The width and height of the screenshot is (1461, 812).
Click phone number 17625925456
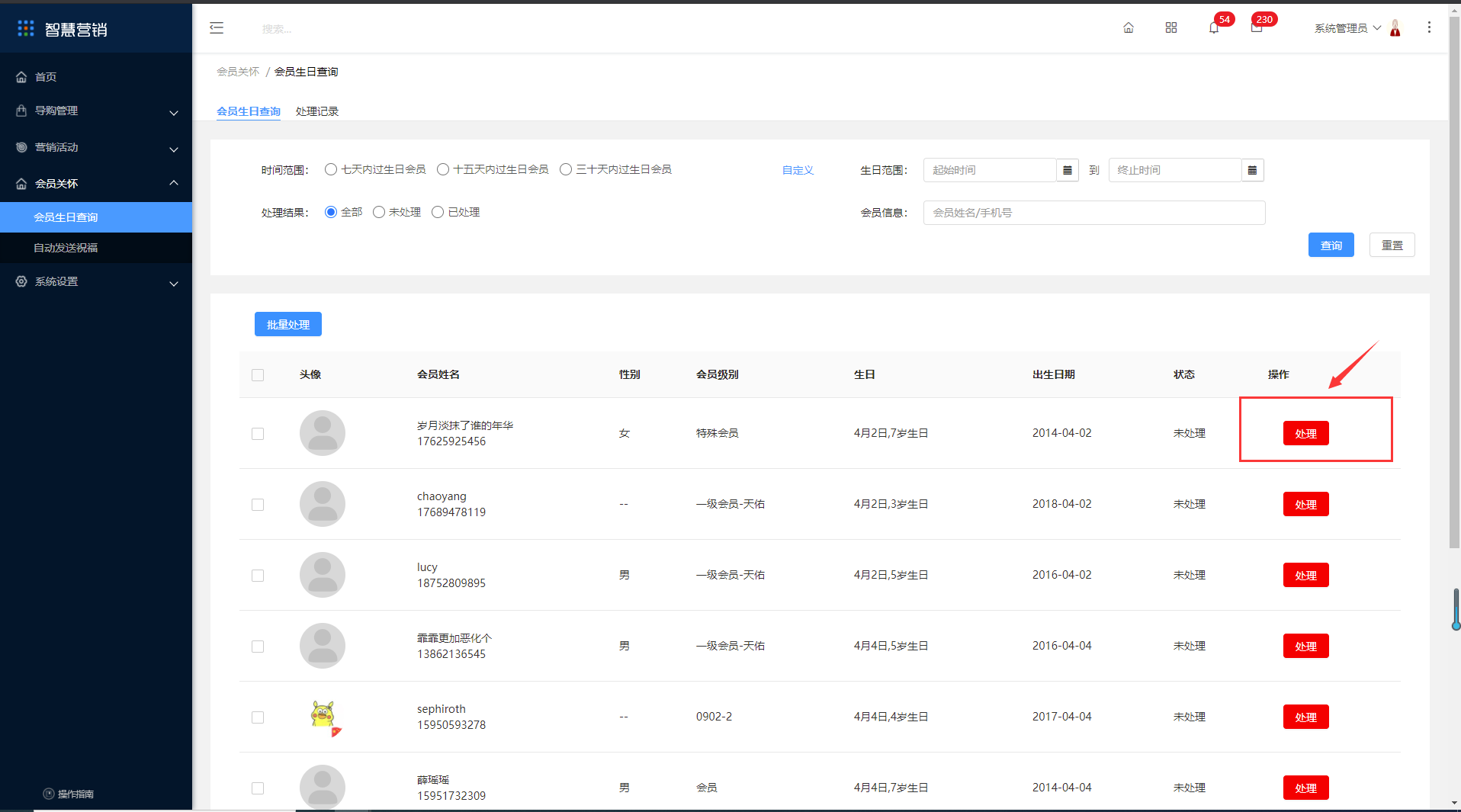(451, 441)
